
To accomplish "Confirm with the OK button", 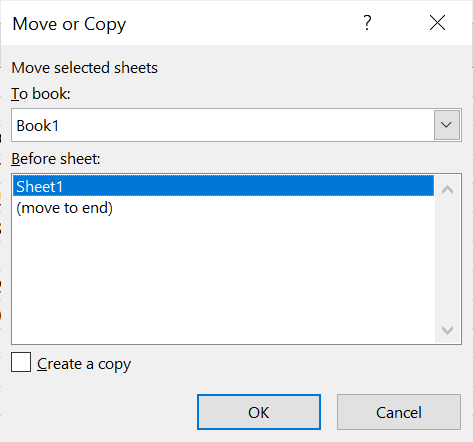I will [x=259, y=412].
